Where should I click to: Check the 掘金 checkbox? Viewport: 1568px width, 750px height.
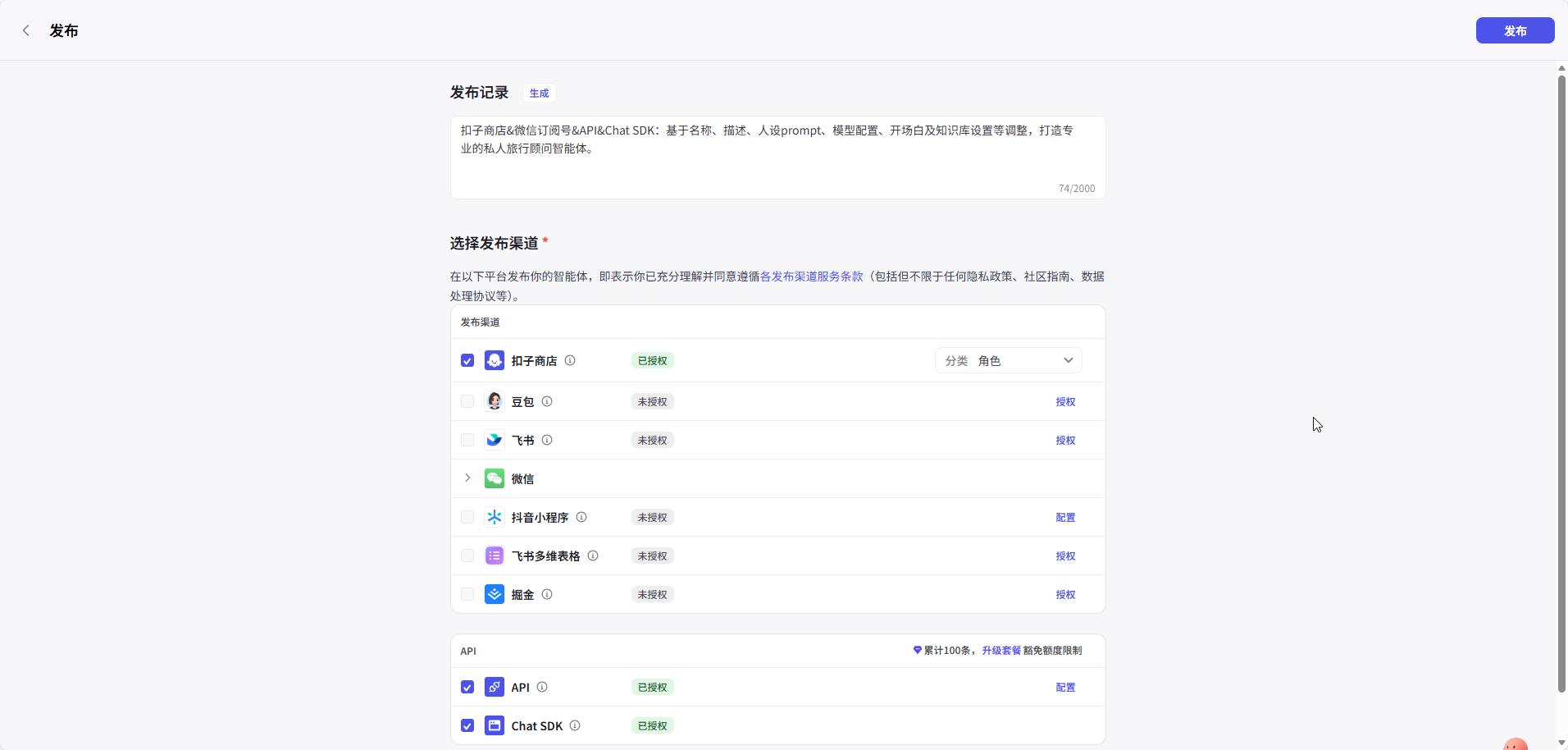(x=467, y=594)
